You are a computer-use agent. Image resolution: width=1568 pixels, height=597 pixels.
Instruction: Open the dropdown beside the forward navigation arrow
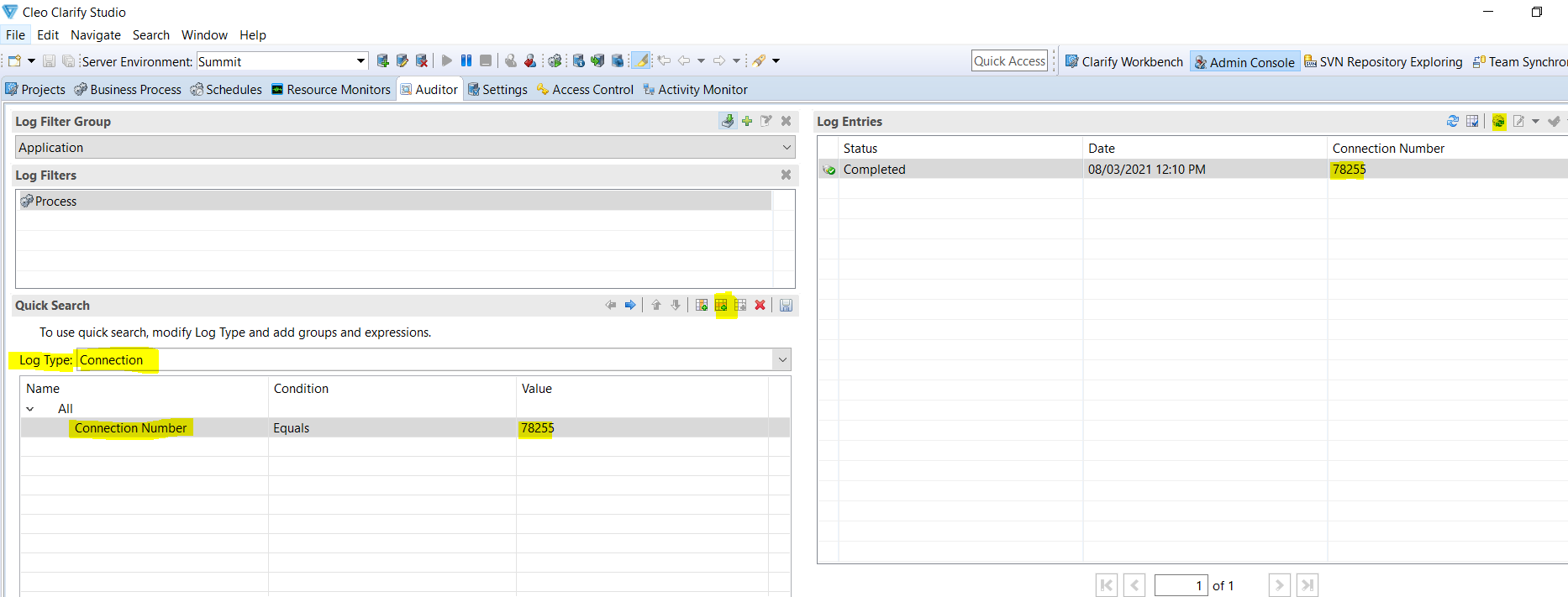(x=736, y=60)
